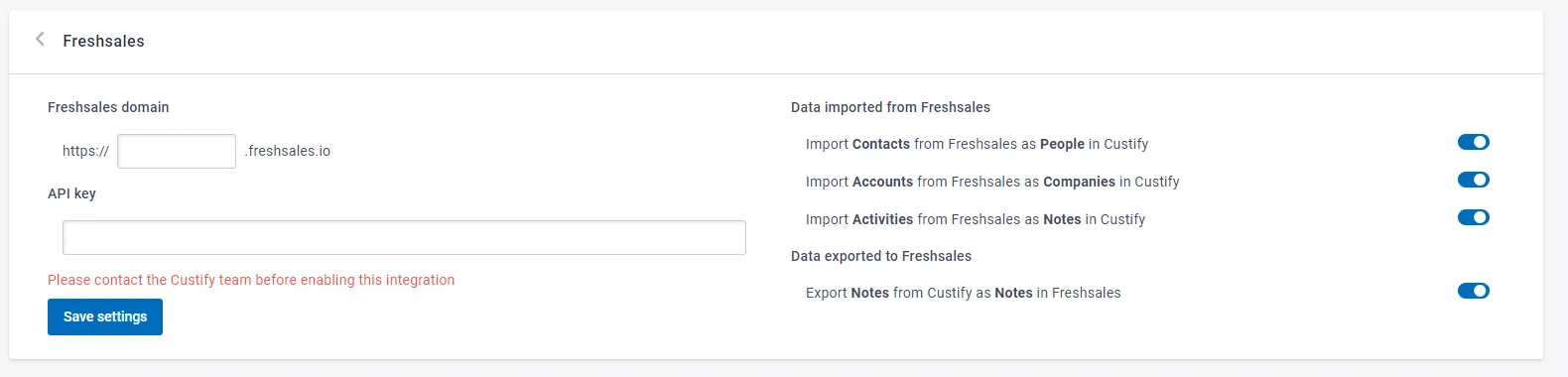
Task: Select the Data imported from Freshsales heading
Action: [x=890, y=107]
